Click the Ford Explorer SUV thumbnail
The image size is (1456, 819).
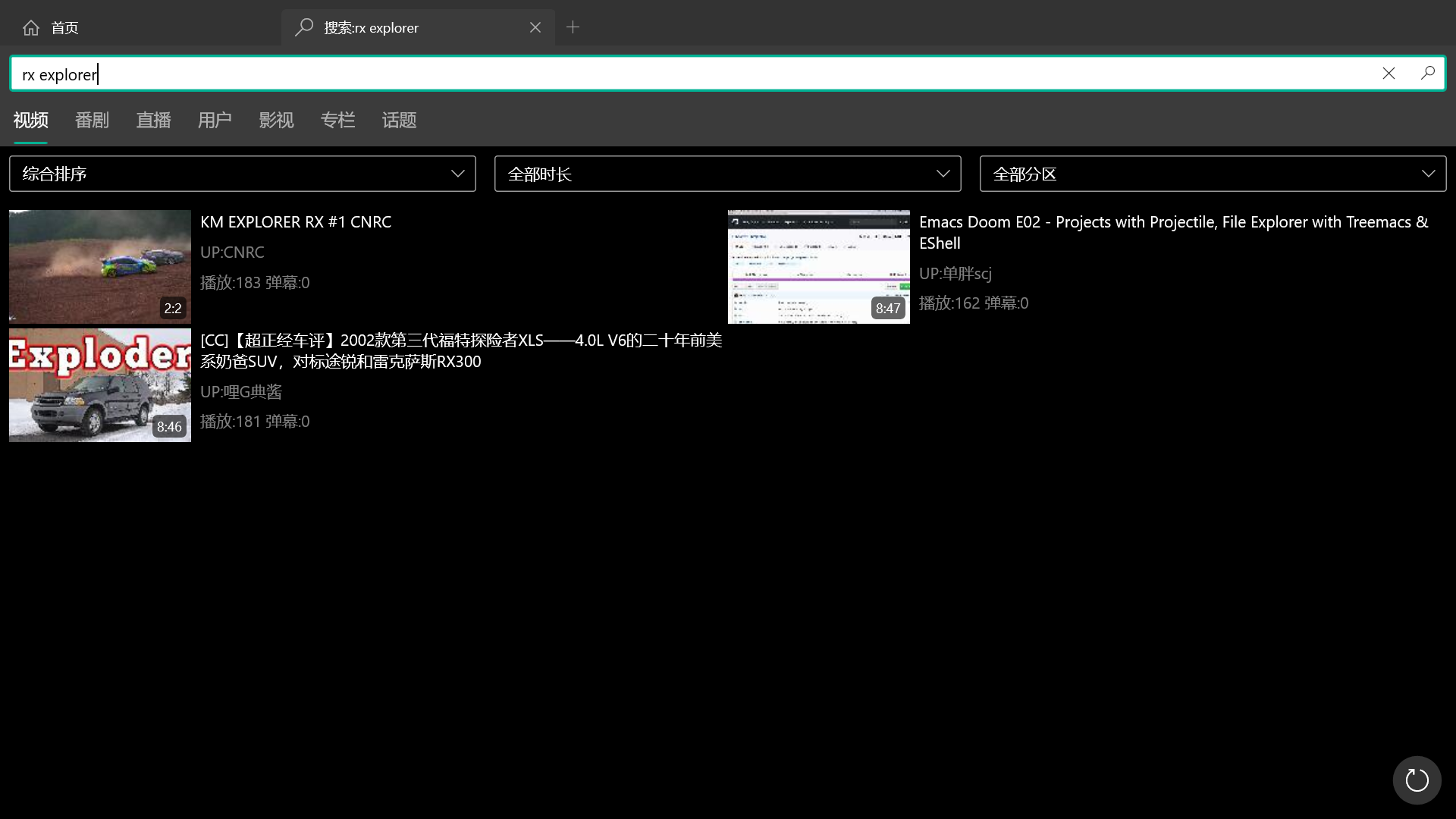[x=99, y=384]
